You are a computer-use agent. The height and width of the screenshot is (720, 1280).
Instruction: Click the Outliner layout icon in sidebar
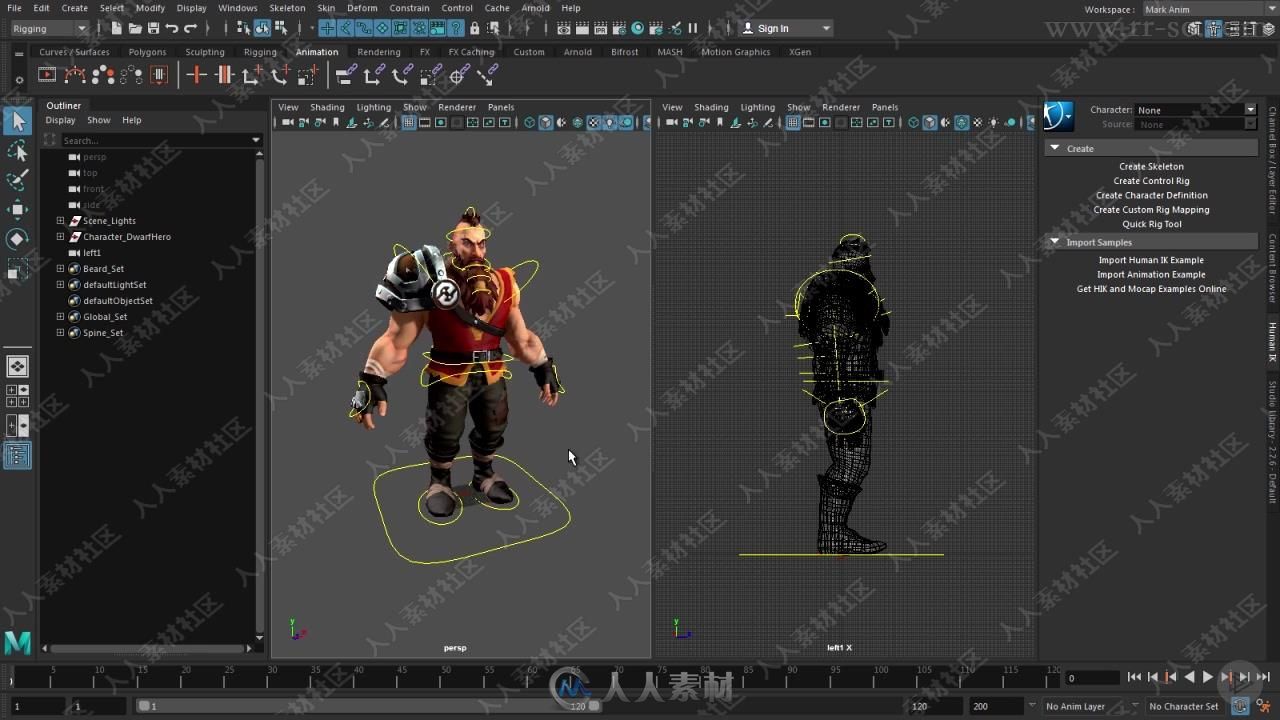point(17,456)
